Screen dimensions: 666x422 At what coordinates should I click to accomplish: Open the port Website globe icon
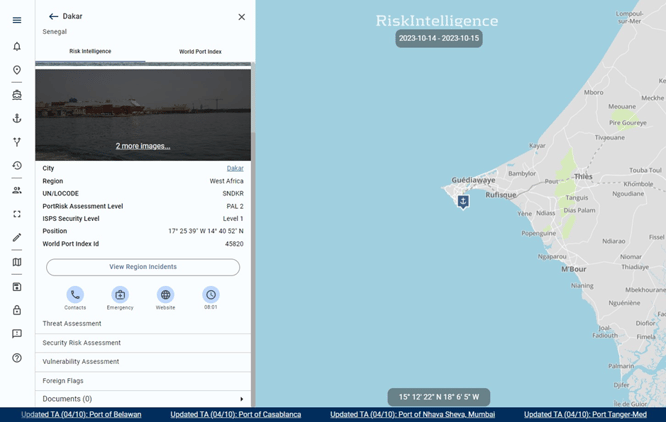[165, 295]
